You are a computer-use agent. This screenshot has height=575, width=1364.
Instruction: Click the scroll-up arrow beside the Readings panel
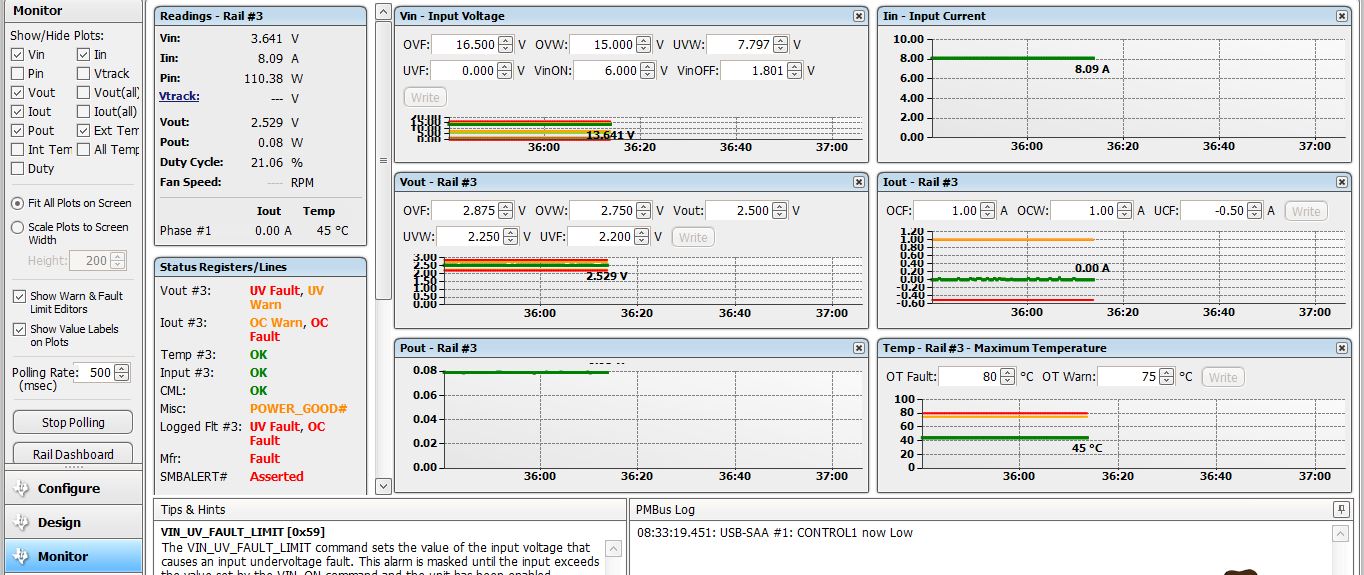point(383,13)
